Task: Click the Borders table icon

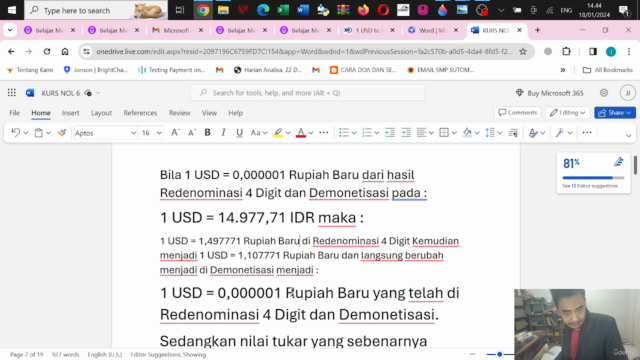Action: [x=444, y=133]
